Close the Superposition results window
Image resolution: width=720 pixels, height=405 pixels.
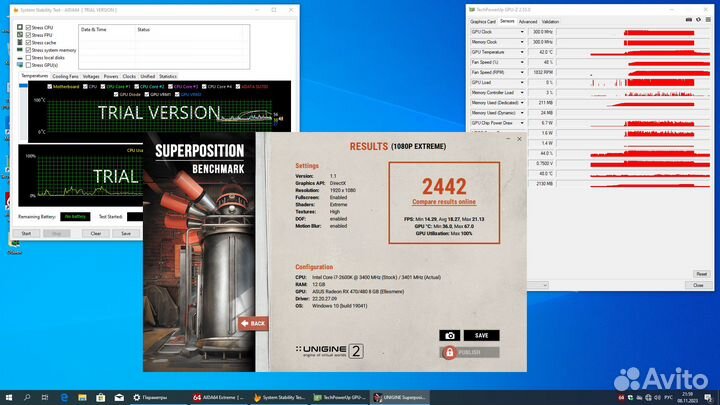(x=519, y=139)
